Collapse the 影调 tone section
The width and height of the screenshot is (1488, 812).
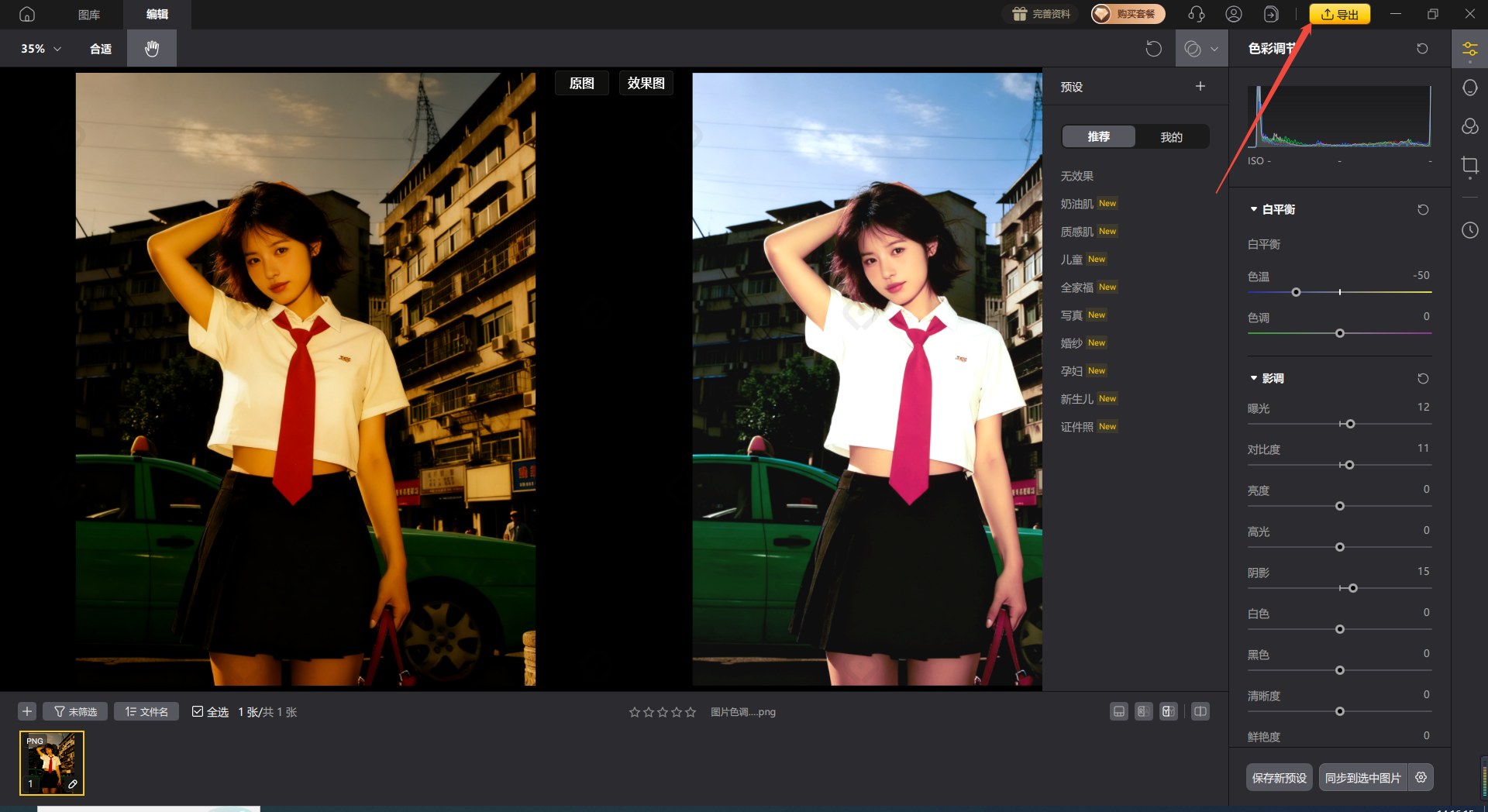[1253, 378]
